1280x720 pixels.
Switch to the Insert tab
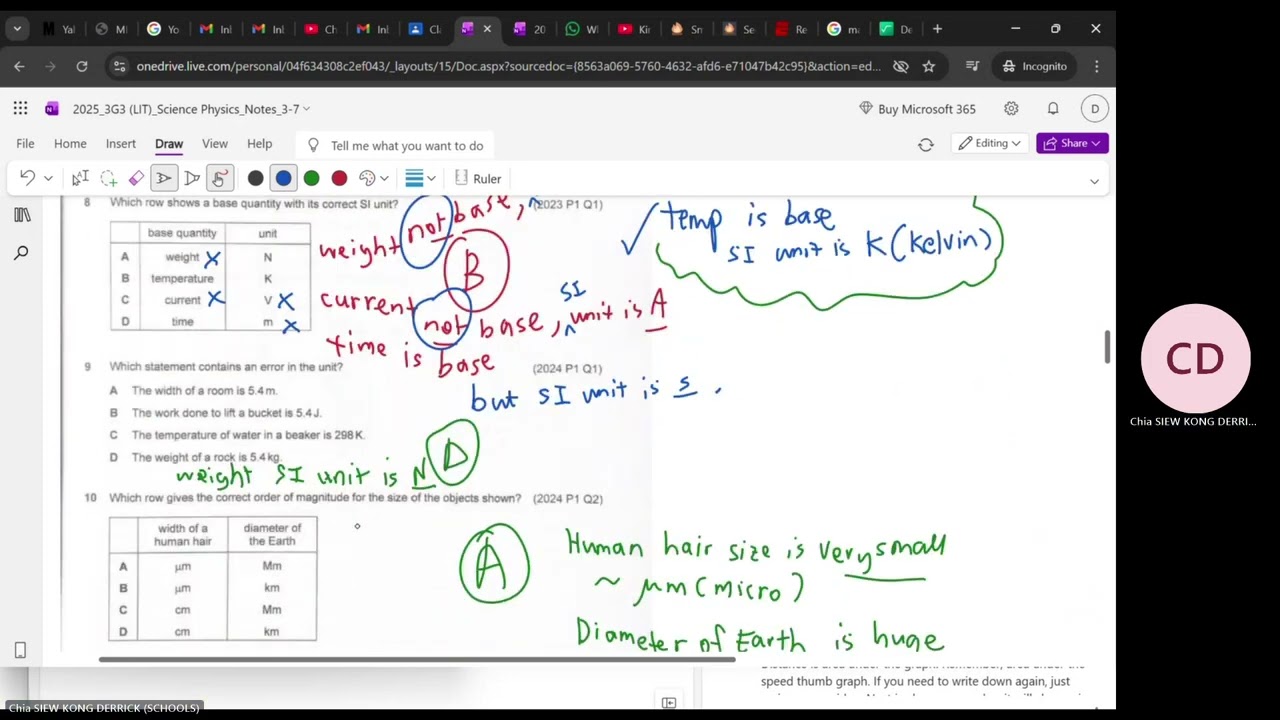point(121,144)
